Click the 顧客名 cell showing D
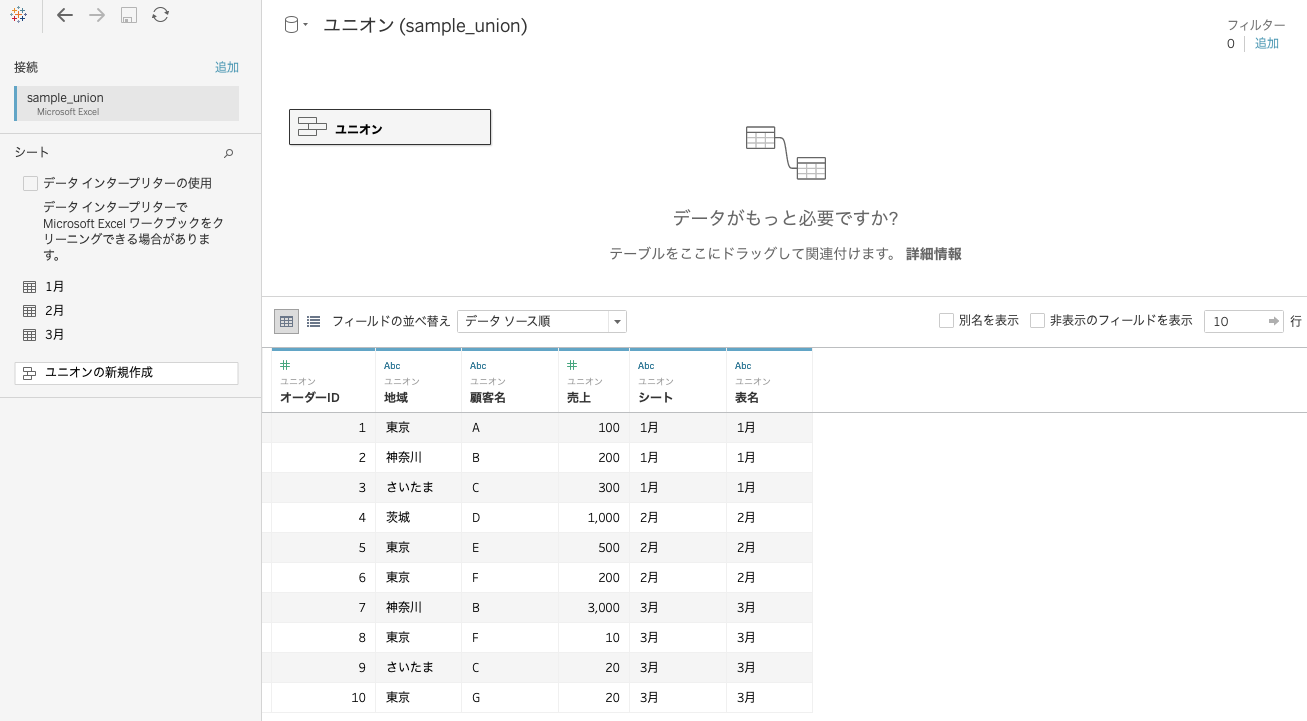The height and width of the screenshot is (721, 1307). click(510, 518)
